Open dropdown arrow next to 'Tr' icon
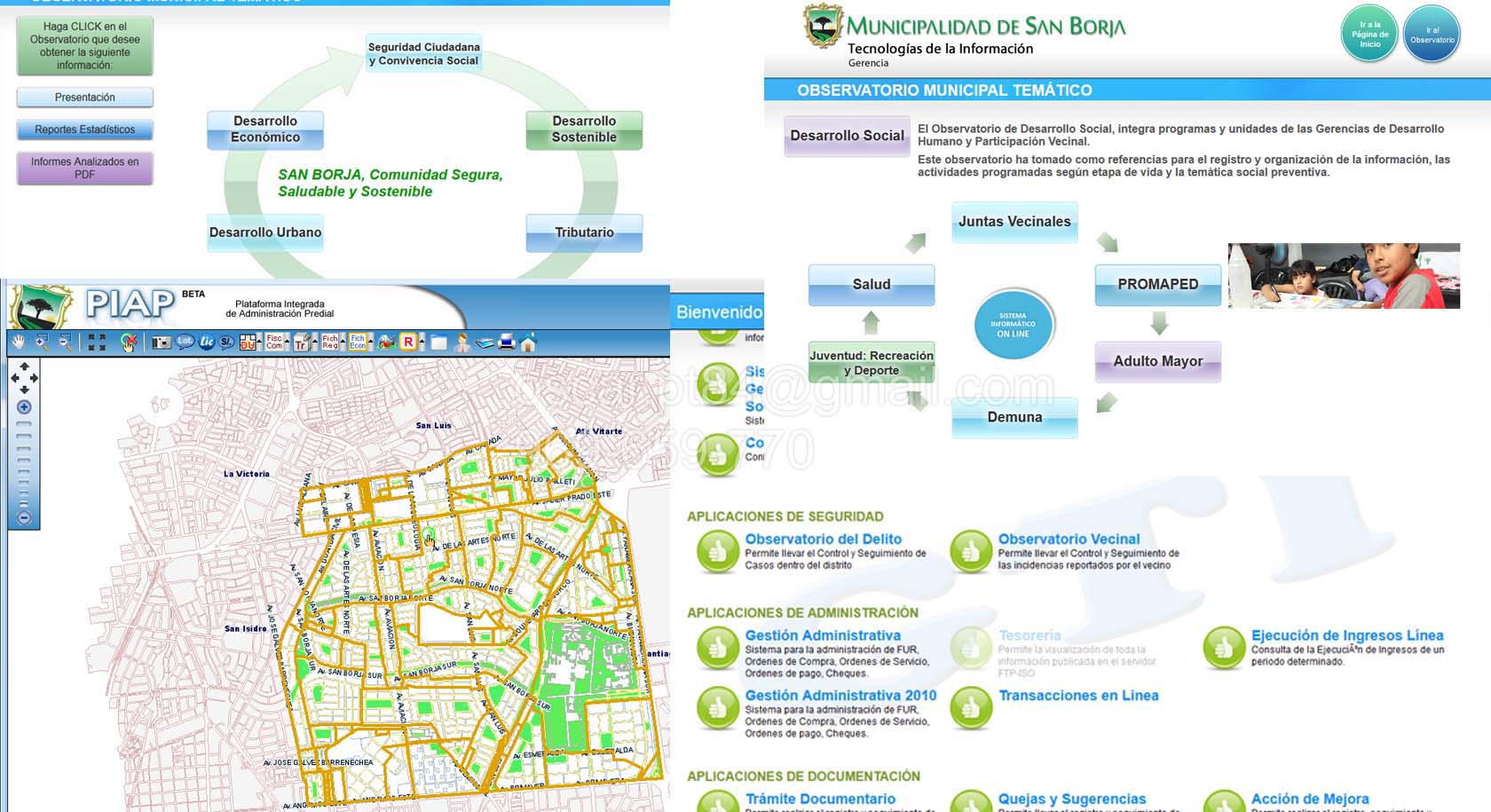The height and width of the screenshot is (812, 1491). 315,342
